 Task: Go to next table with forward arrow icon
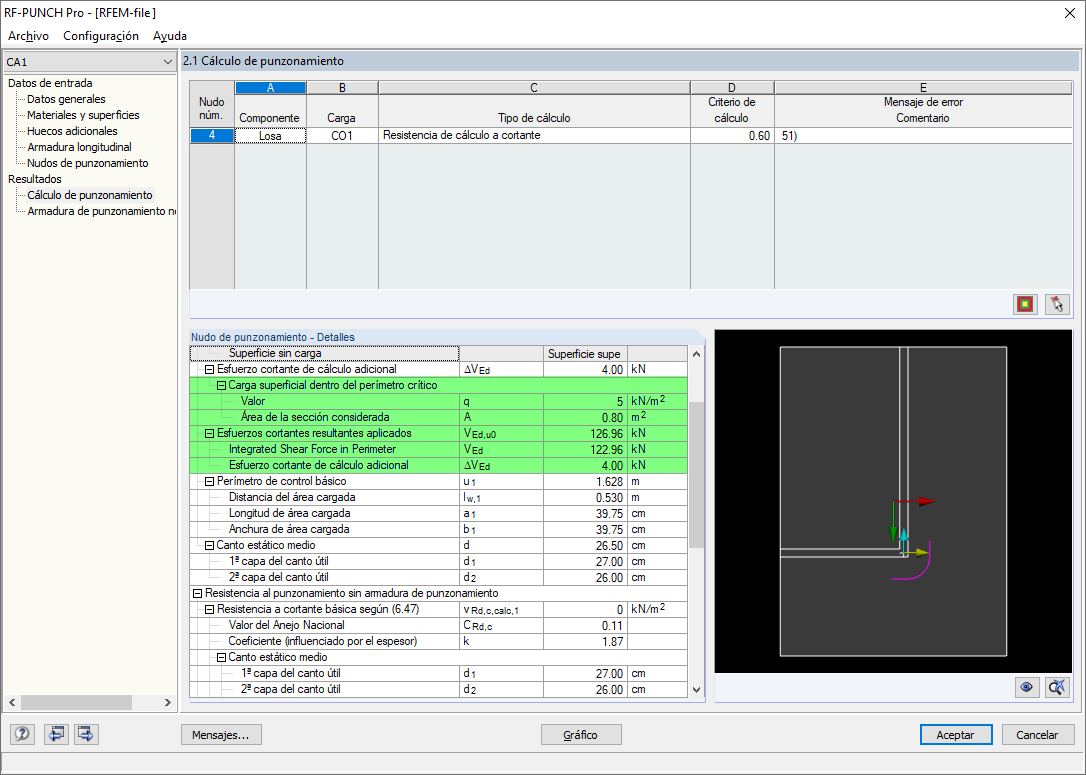coord(86,733)
